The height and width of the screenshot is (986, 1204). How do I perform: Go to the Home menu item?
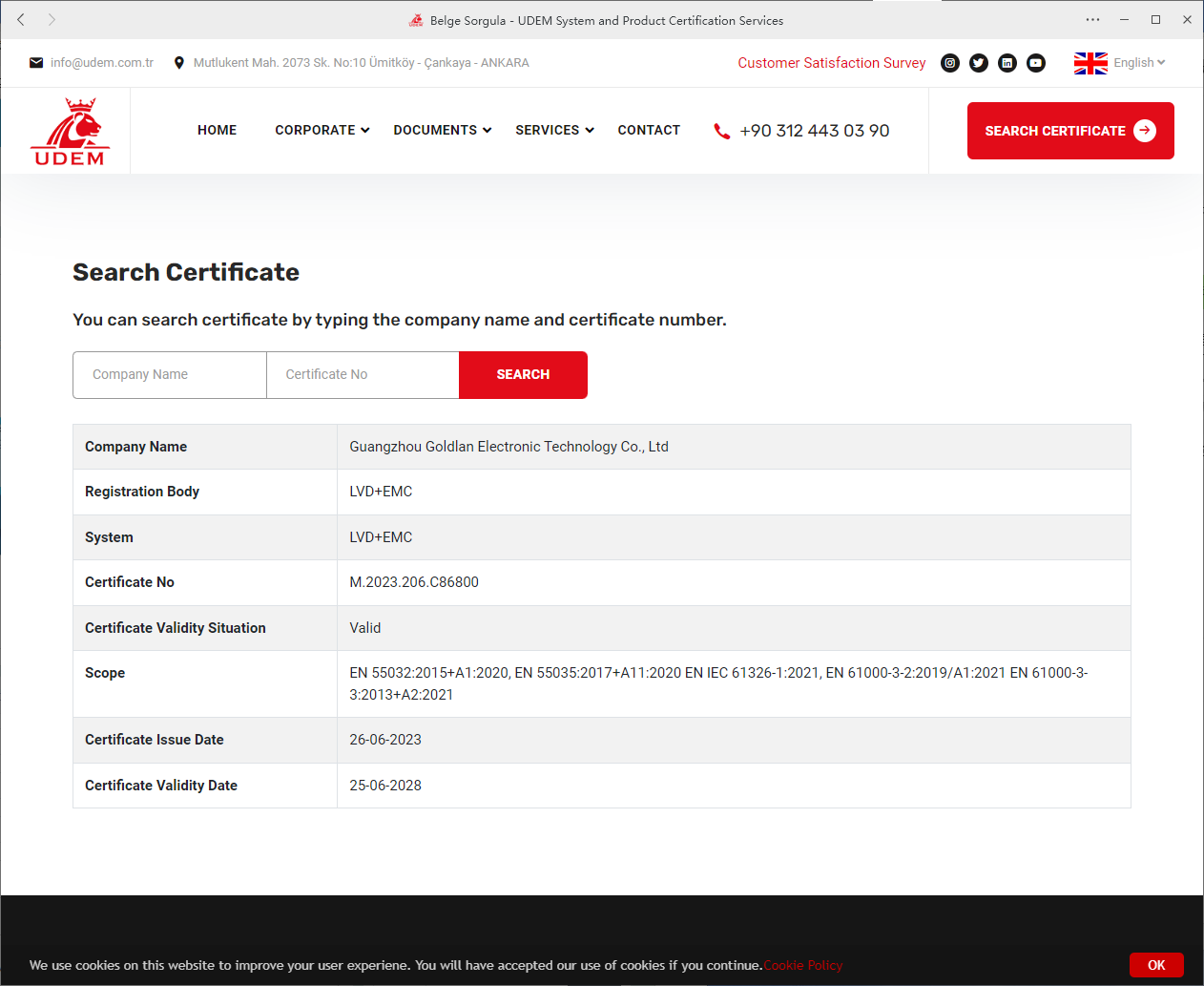pyautogui.click(x=217, y=131)
